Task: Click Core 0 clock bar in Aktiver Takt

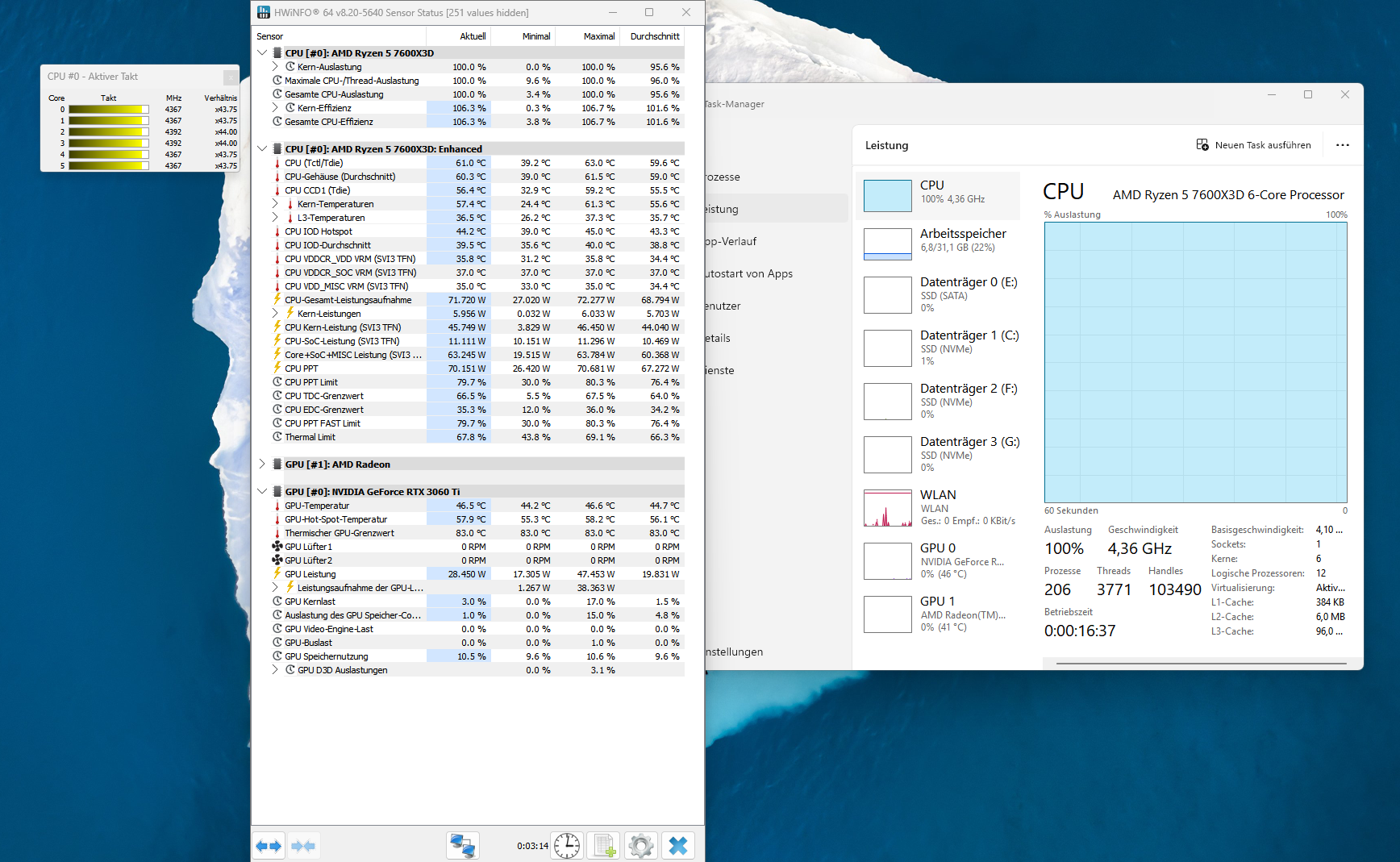Action: tap(109, 110)
